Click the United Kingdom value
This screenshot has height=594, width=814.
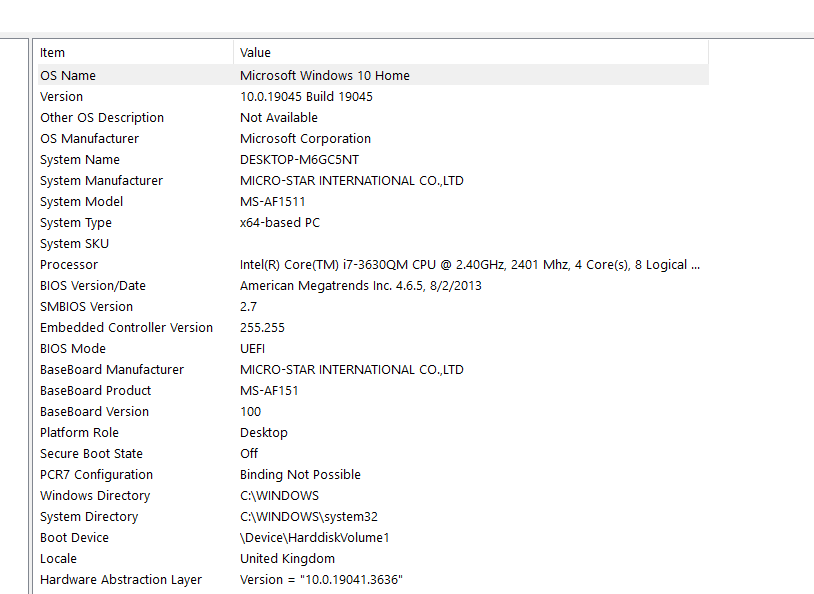(x=287, y=559)
